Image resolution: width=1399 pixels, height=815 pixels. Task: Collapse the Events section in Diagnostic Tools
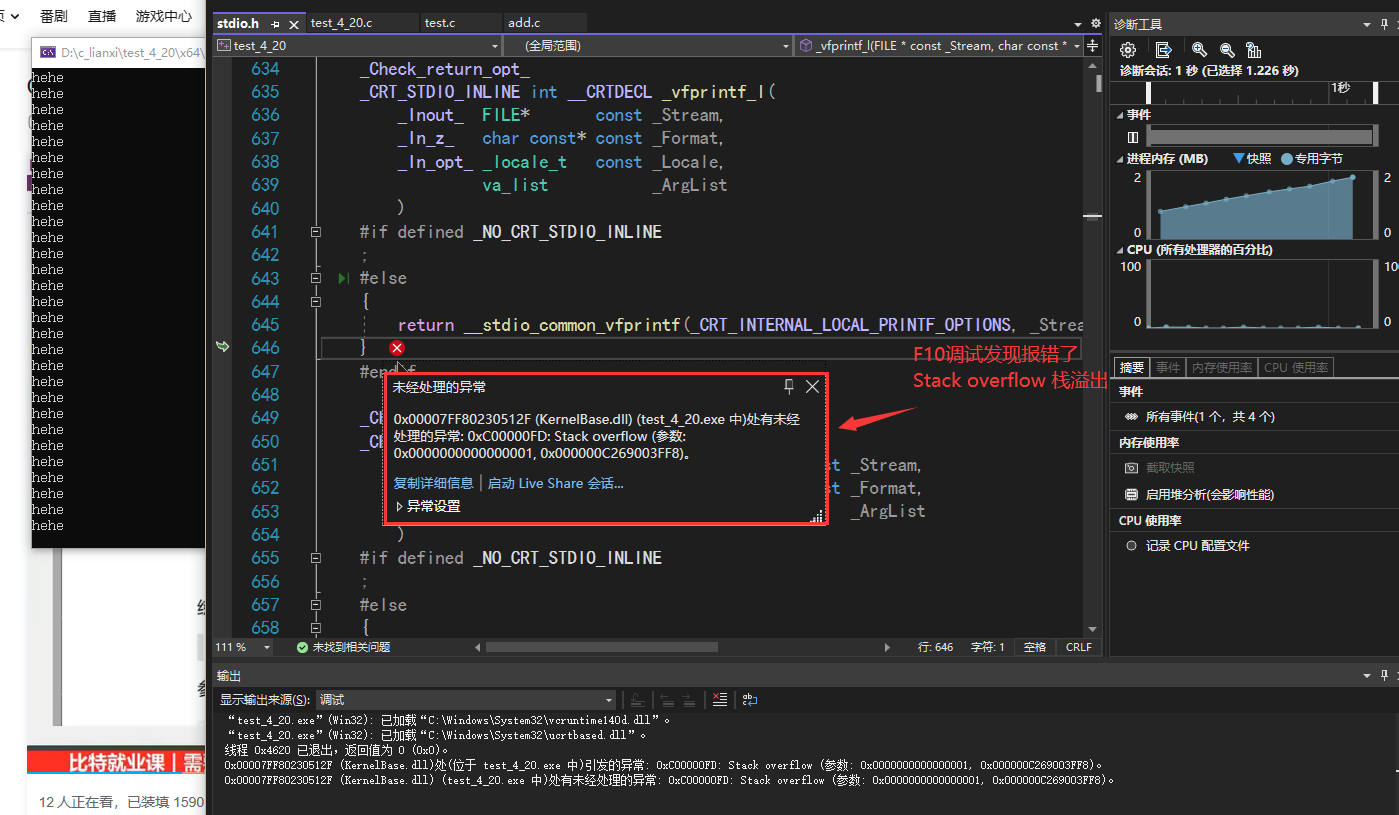pos(1120,115)
